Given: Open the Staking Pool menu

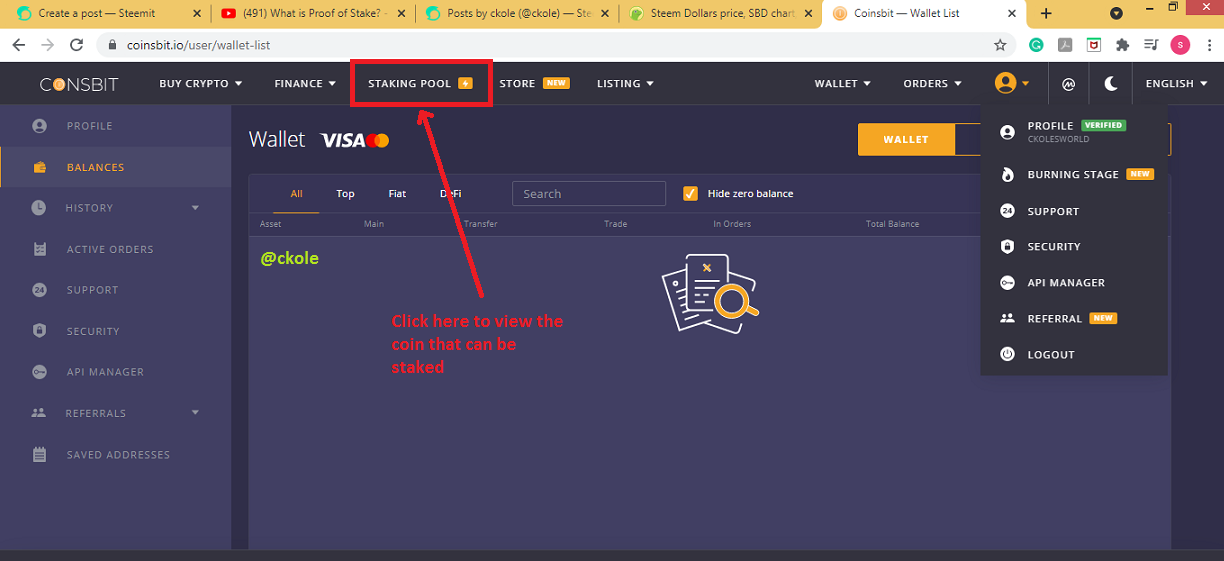Looking at the screenshot, I should (x=420, y=84).
